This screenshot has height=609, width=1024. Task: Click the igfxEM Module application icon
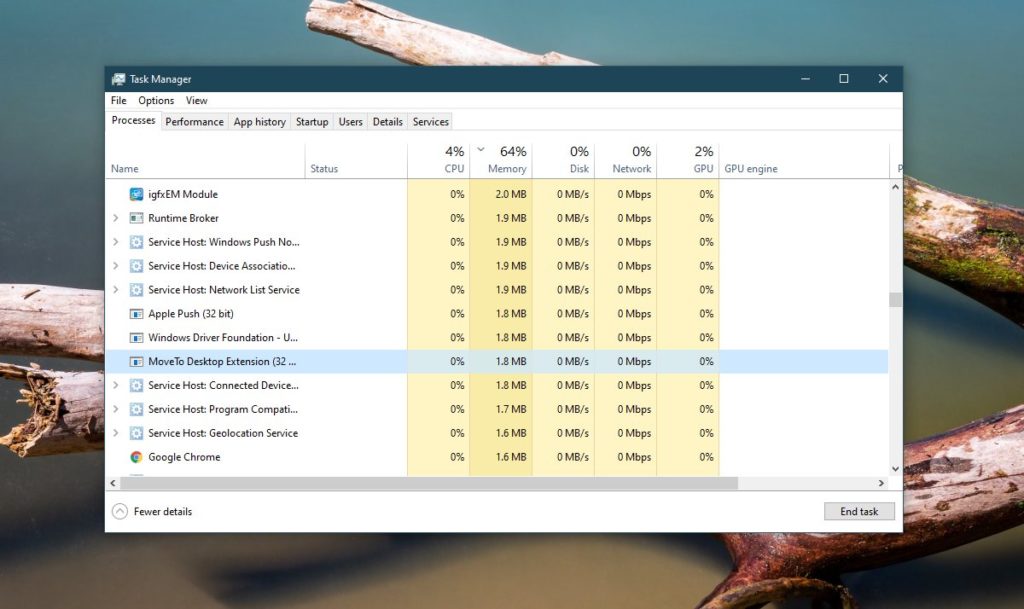135,194
